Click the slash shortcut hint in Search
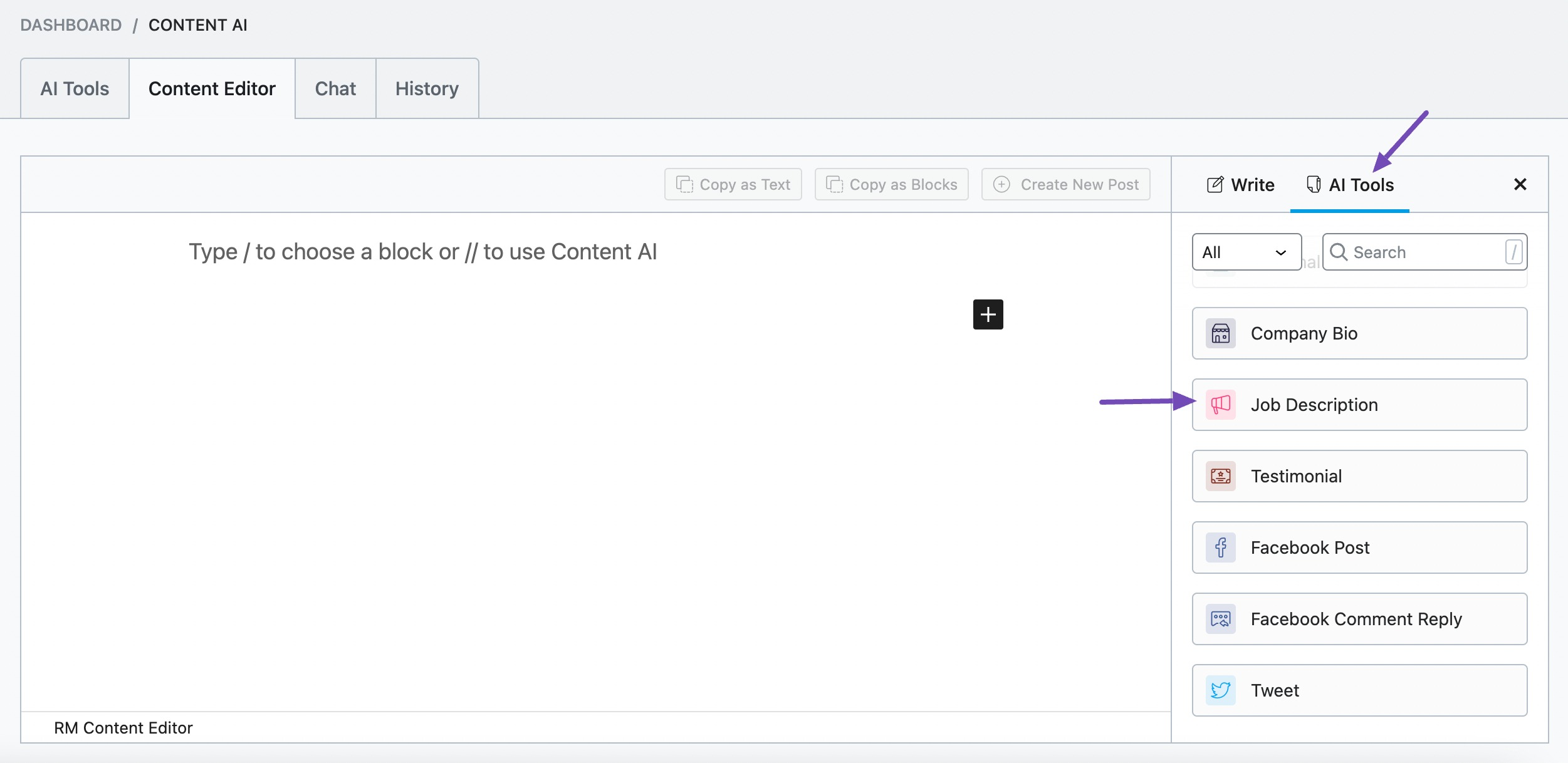Viewport: 1568px width, 763px height. tap(1513, 252)
